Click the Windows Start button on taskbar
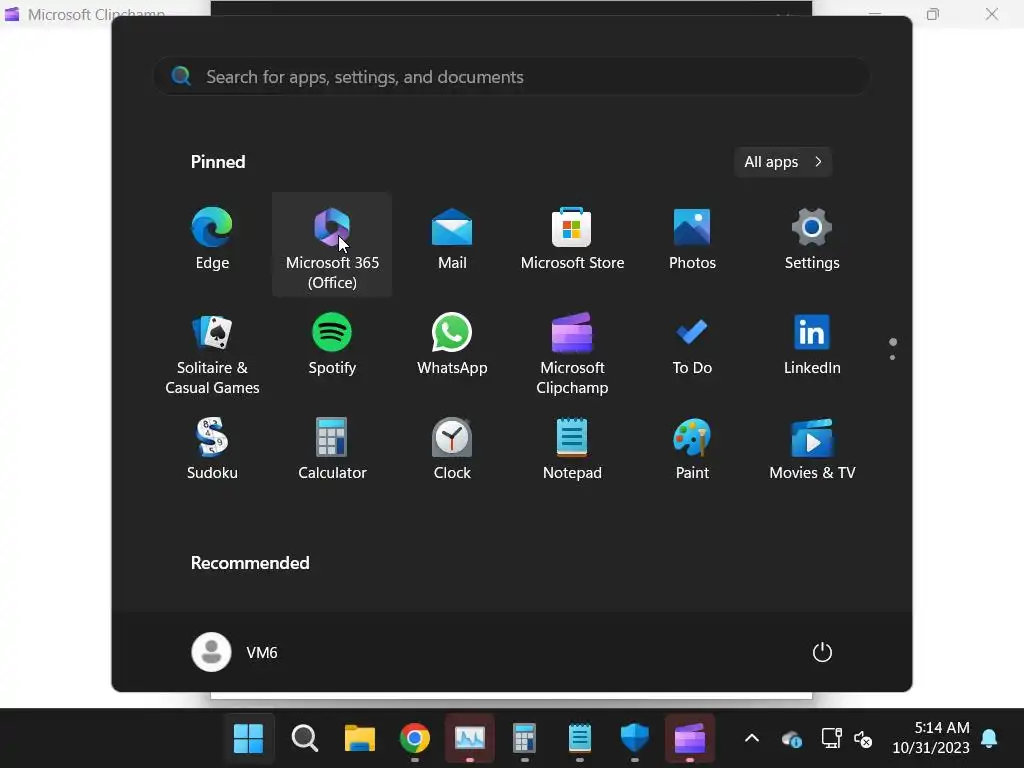 (248, 739)
